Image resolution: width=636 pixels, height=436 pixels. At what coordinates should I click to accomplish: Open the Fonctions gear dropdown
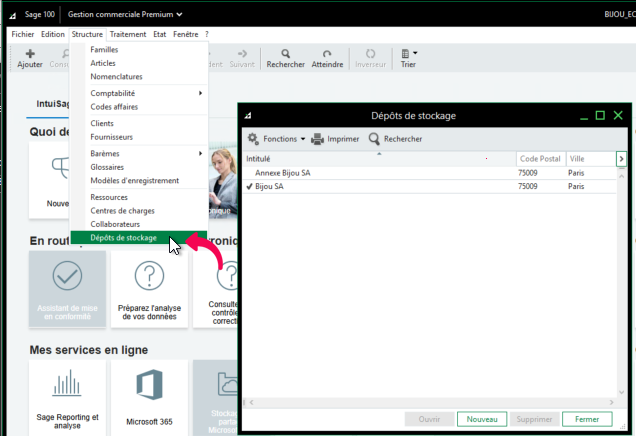click(x=277, y=139)
